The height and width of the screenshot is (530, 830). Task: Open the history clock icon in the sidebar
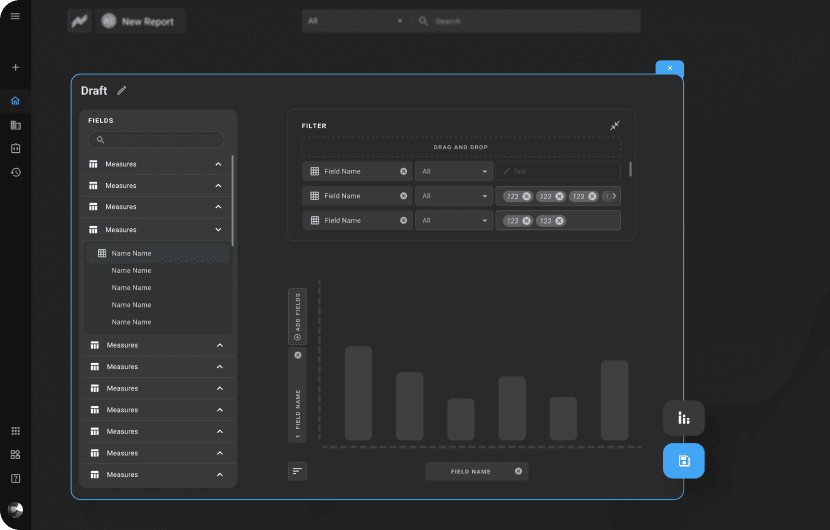coord(15,172)
